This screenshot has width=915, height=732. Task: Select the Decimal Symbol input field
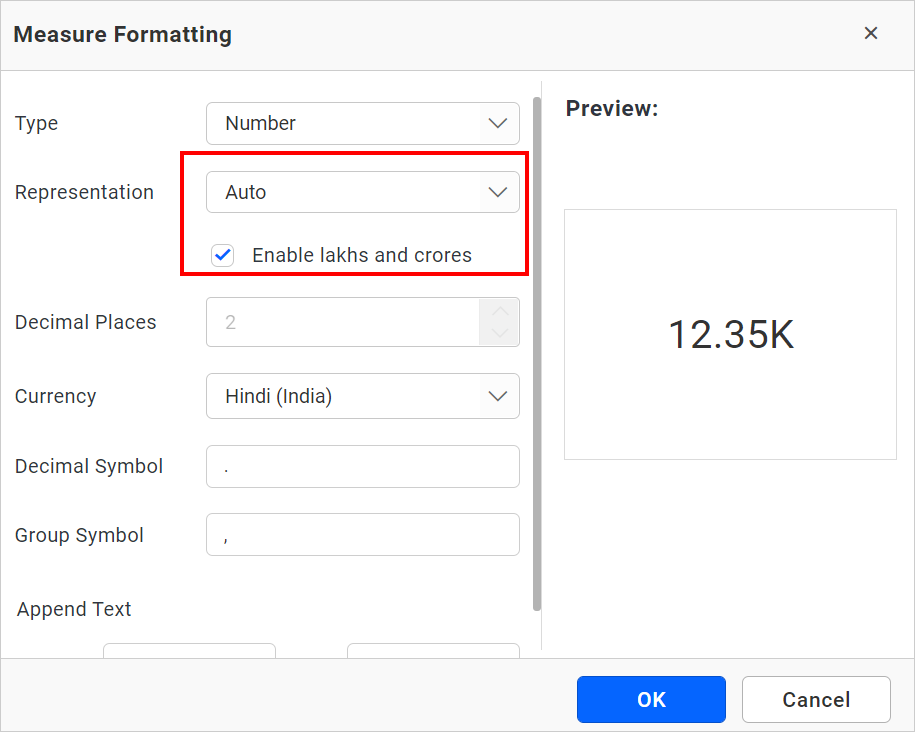362,466
